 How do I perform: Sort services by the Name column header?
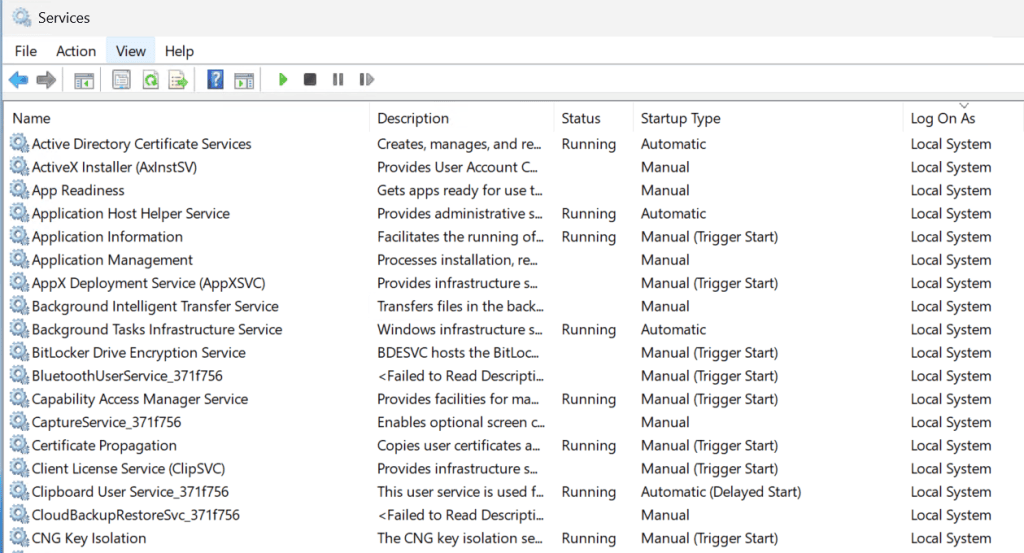(x=31, y=118)
